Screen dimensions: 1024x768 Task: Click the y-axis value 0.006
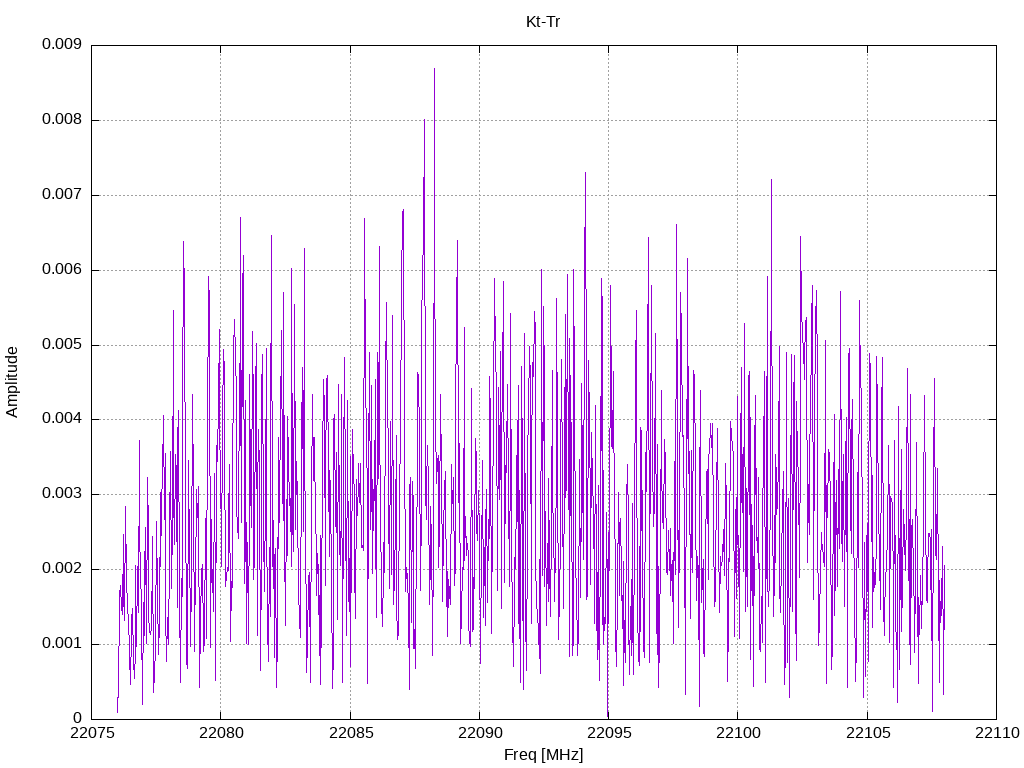click(62, 269)
